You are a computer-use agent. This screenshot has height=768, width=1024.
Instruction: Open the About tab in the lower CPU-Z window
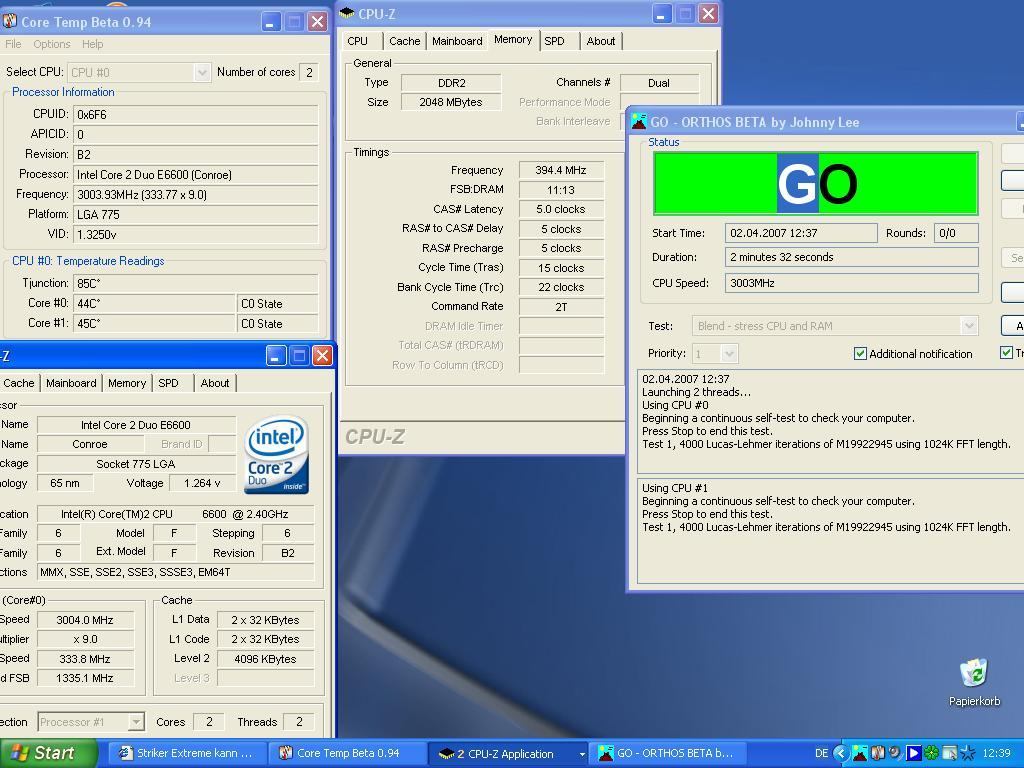click(215, 383)
